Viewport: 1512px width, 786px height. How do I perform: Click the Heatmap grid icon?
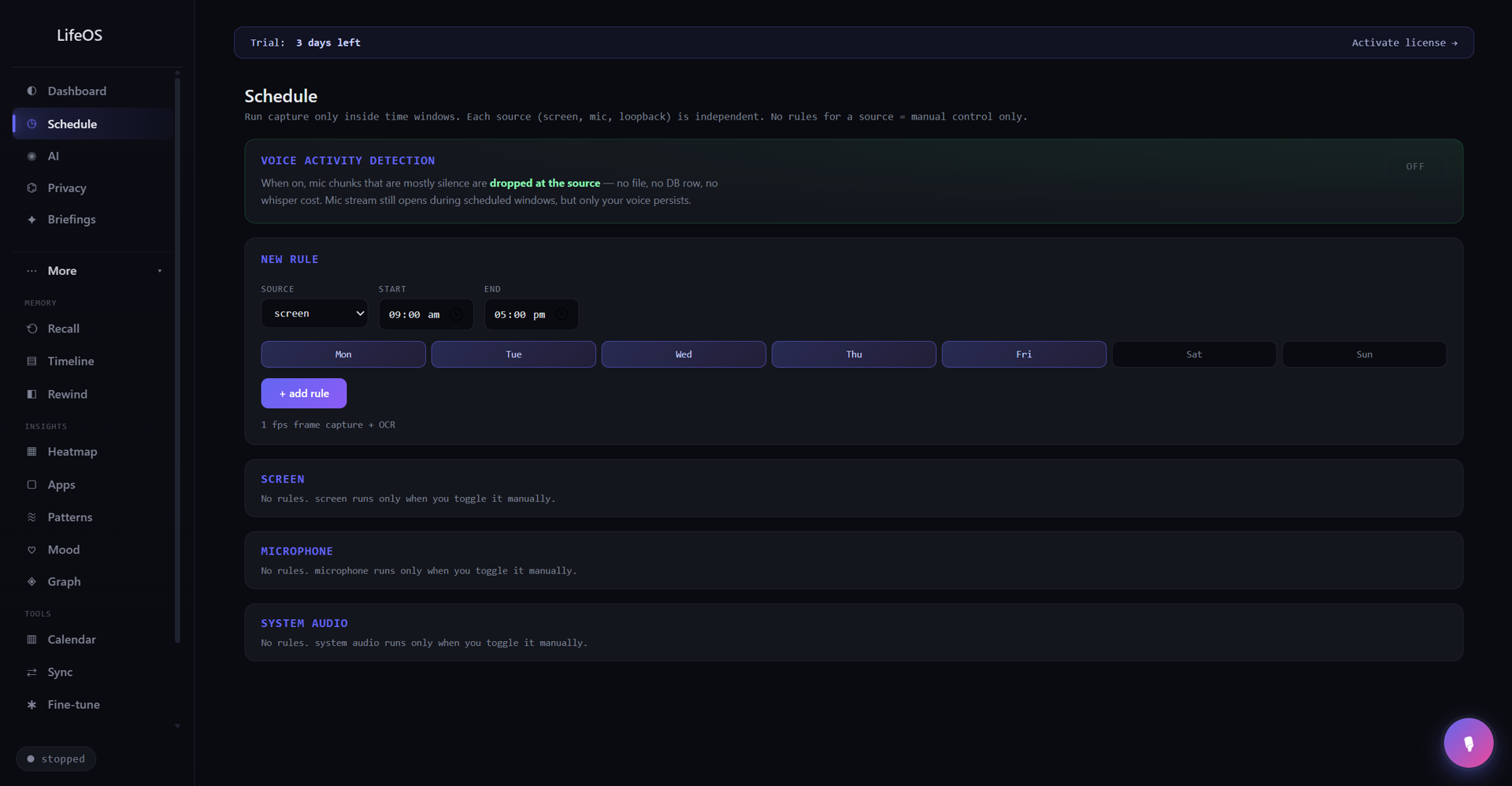point(31,451)
